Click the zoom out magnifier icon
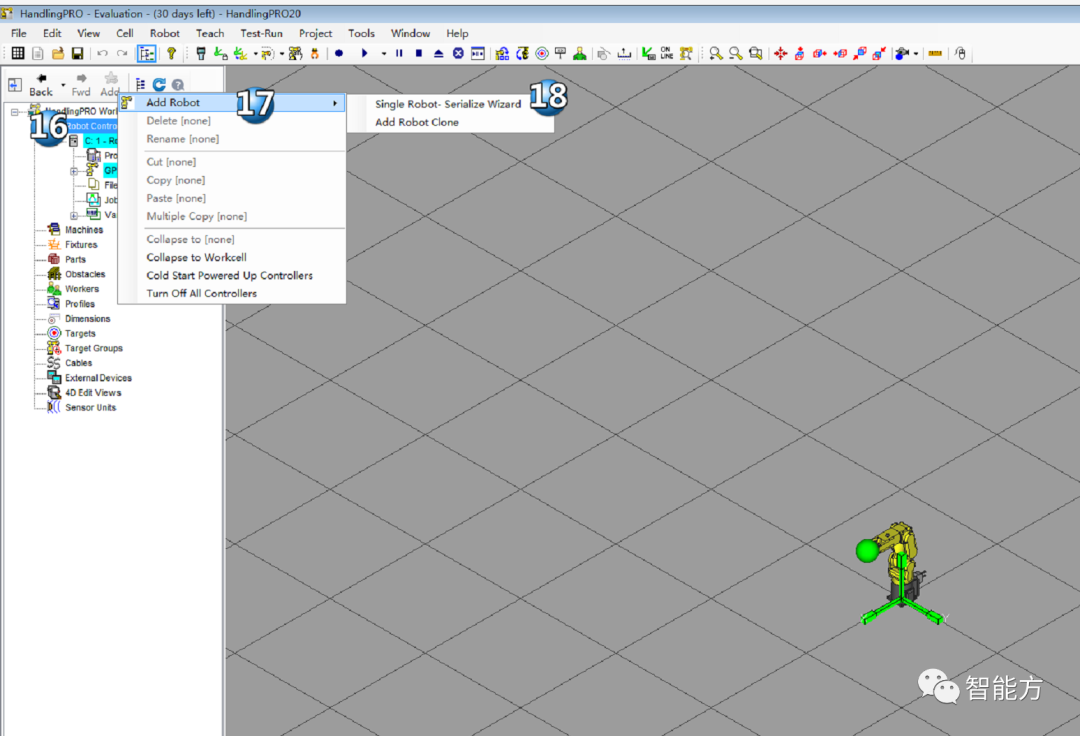This screenshot has width=1080, height=736. coord(736,53)
